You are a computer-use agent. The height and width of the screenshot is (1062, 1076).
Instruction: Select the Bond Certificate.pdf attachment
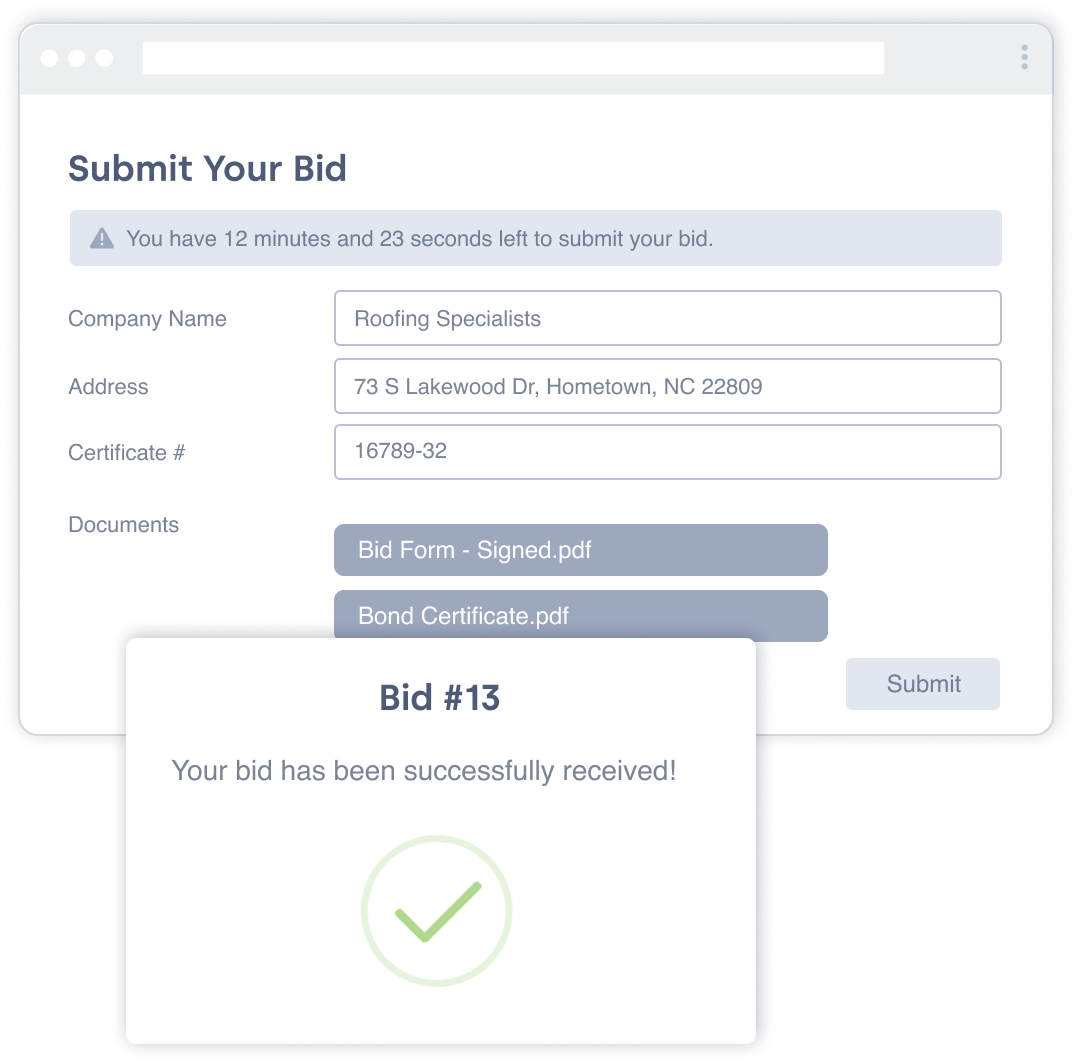[x=580, y=615]
